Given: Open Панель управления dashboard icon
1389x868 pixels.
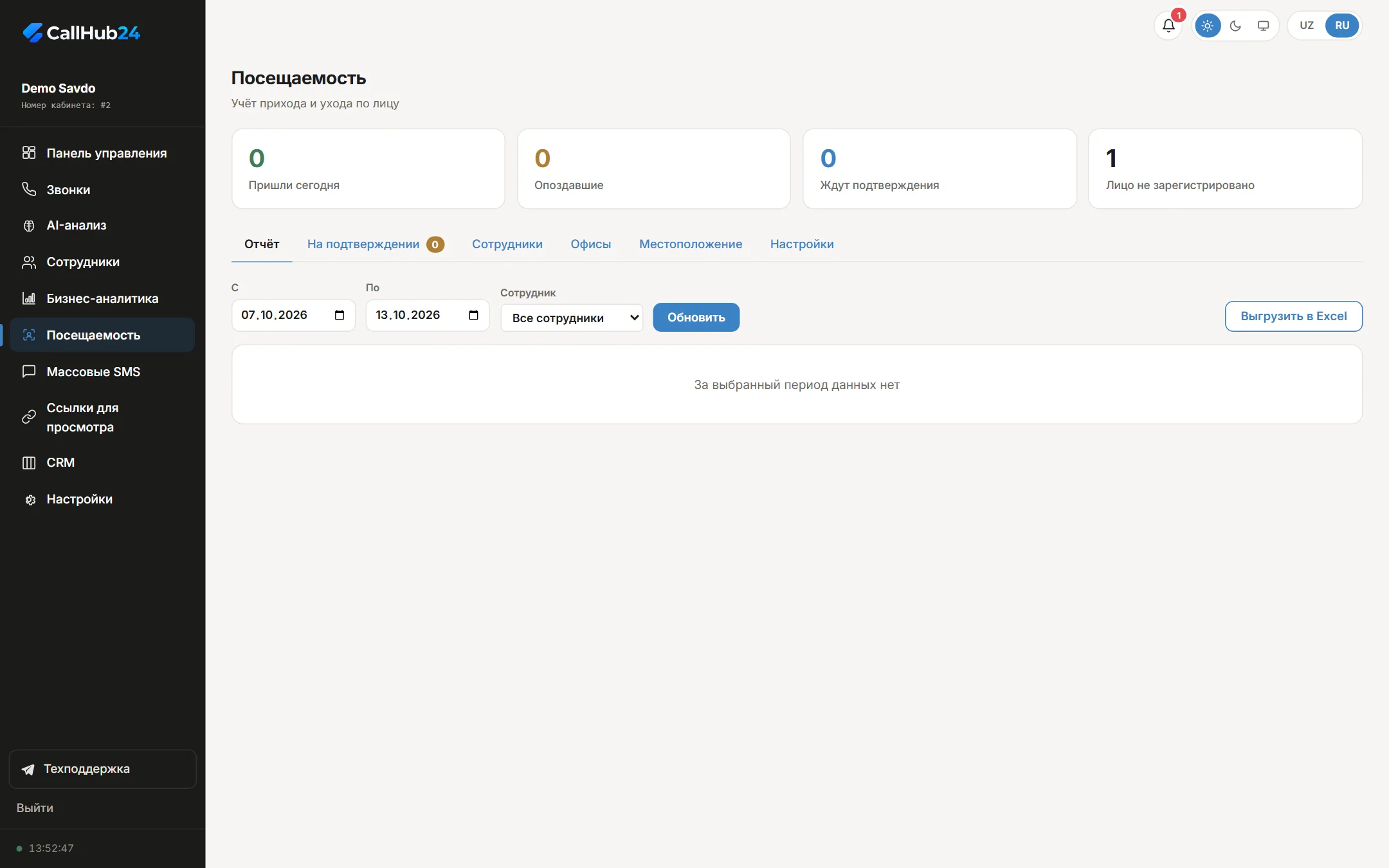Looking at the screenshot, I should tap(29, 152).
